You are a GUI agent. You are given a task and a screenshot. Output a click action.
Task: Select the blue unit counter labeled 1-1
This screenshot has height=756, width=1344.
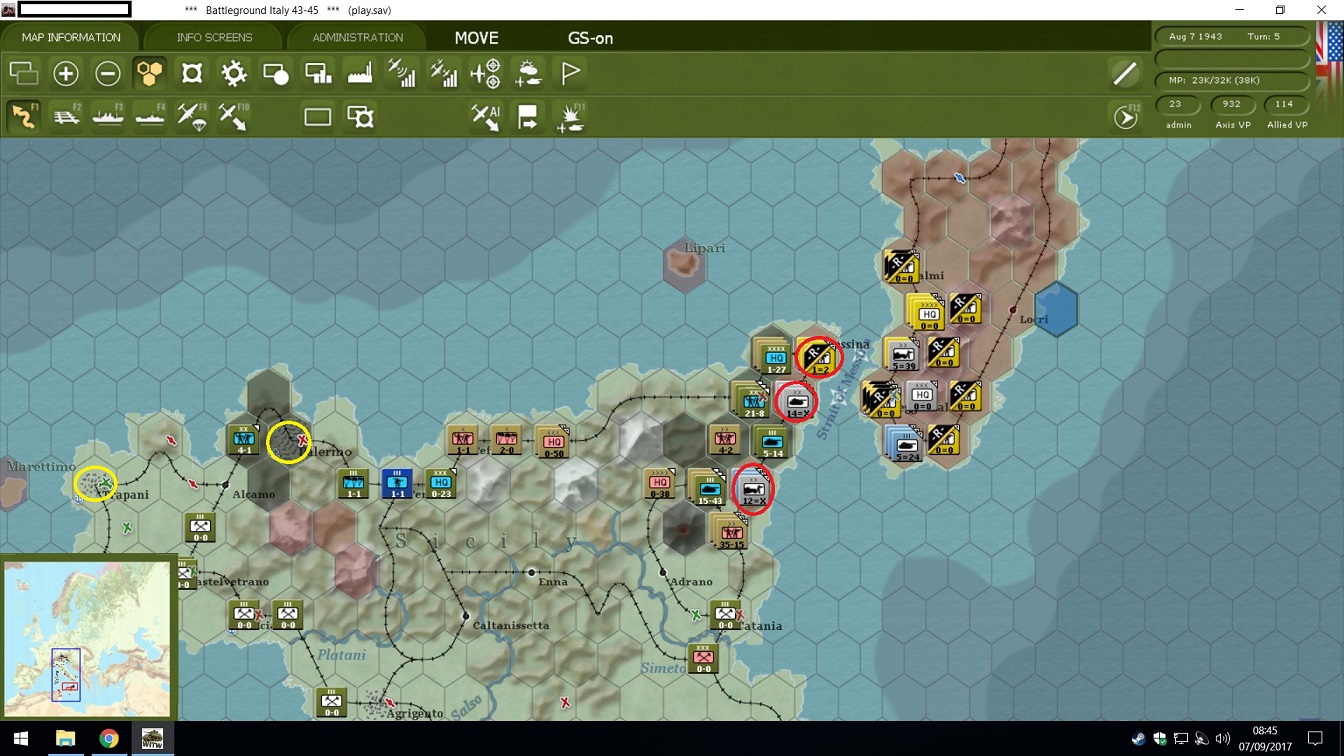(397, 485)
